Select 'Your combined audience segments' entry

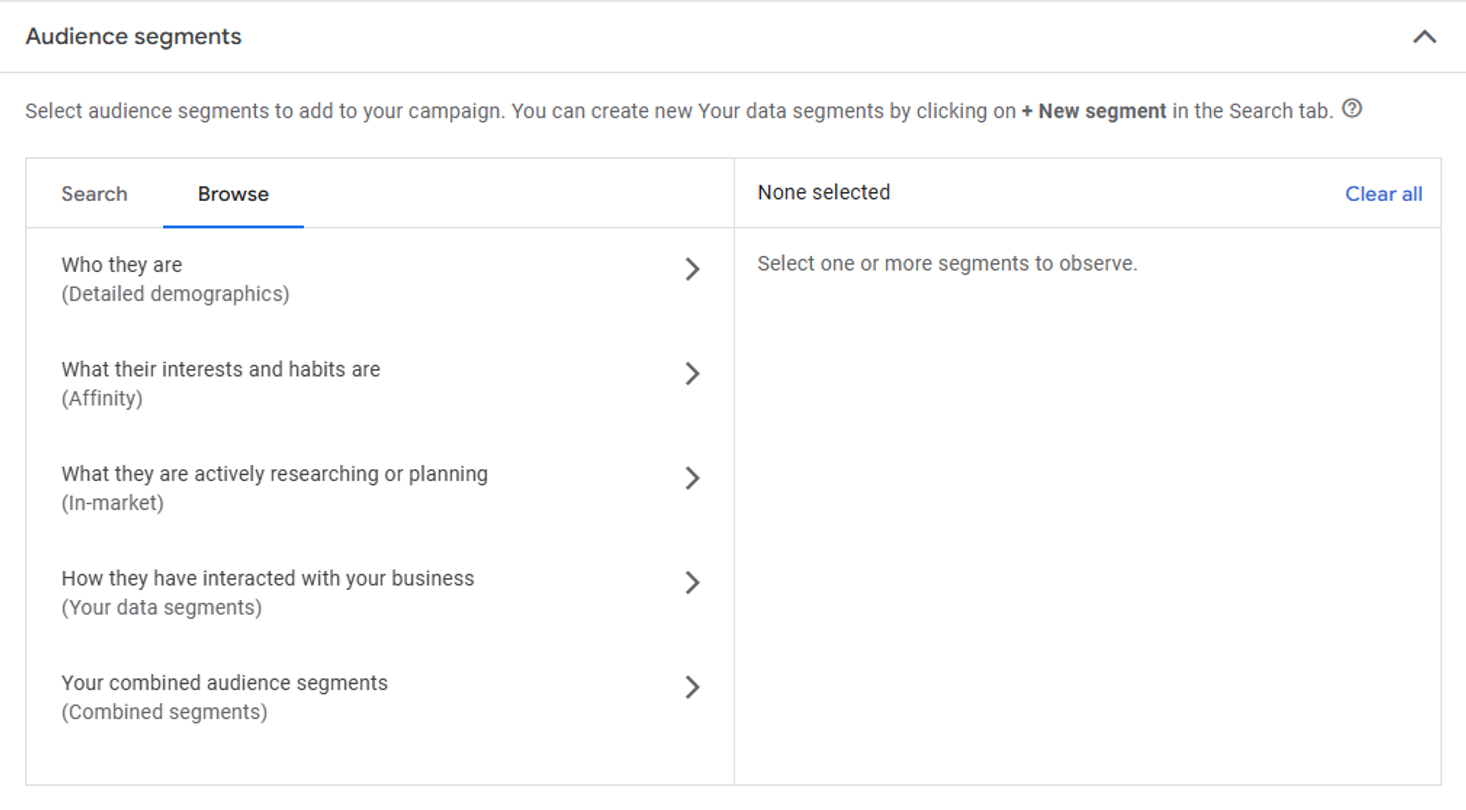pos(225,683)
